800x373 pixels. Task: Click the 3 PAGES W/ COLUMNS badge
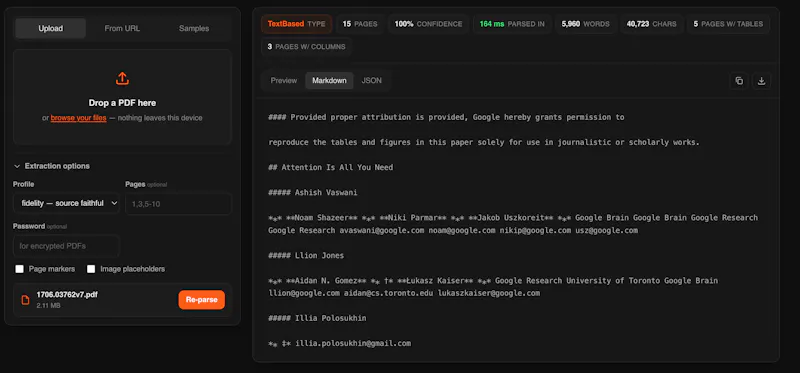pyautogui.click(x=306, y=46)
